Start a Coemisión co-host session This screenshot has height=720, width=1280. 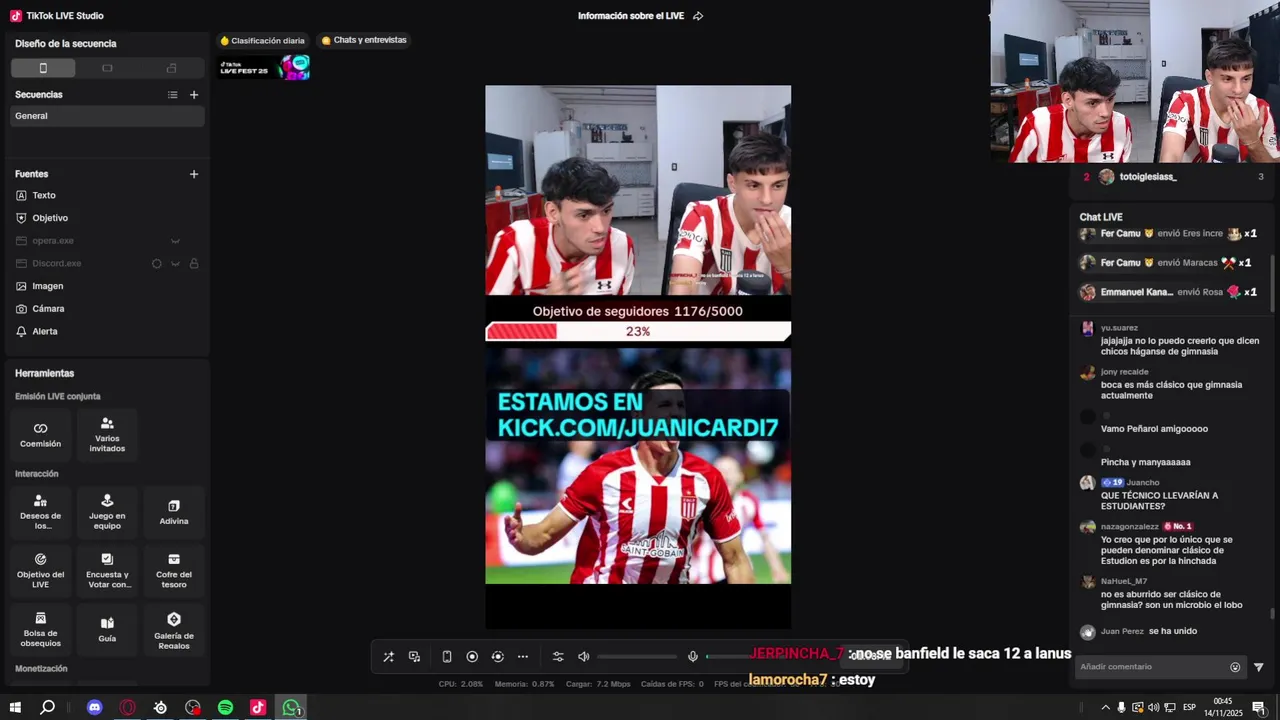point(41,434)
